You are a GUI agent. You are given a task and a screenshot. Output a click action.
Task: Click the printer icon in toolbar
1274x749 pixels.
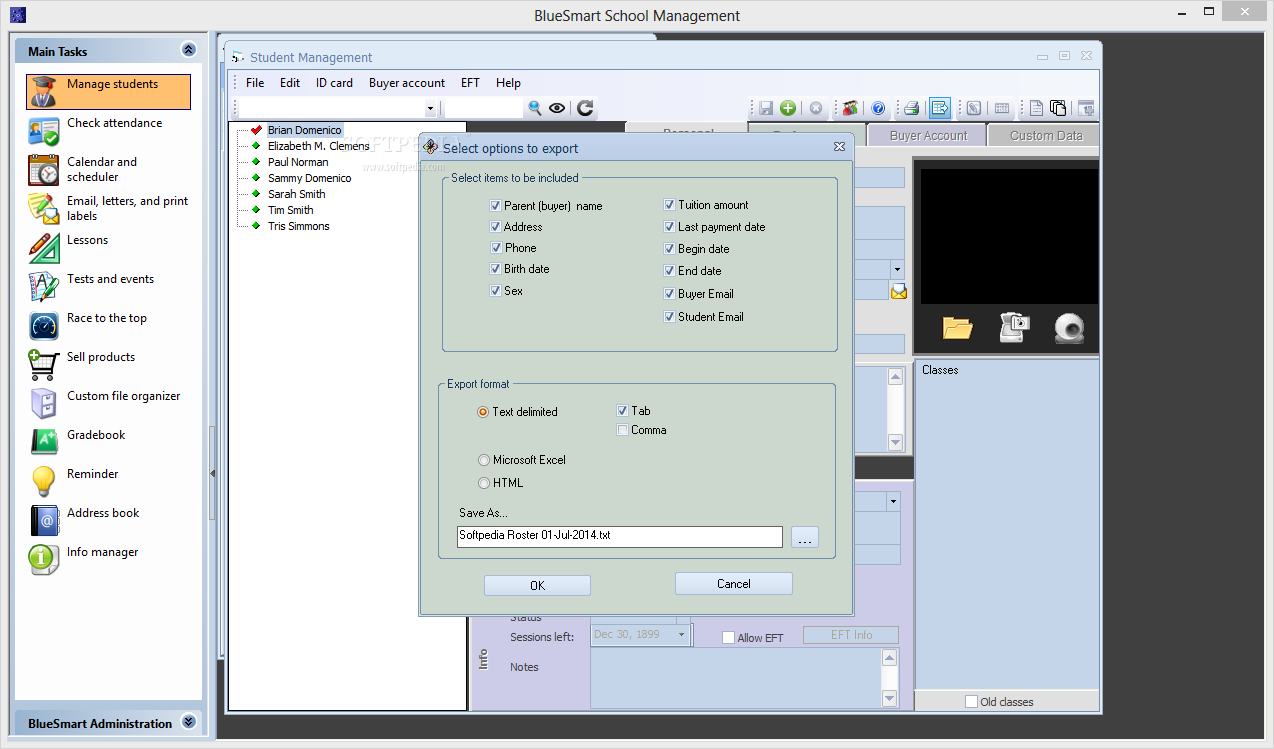[x=911, y=108]
